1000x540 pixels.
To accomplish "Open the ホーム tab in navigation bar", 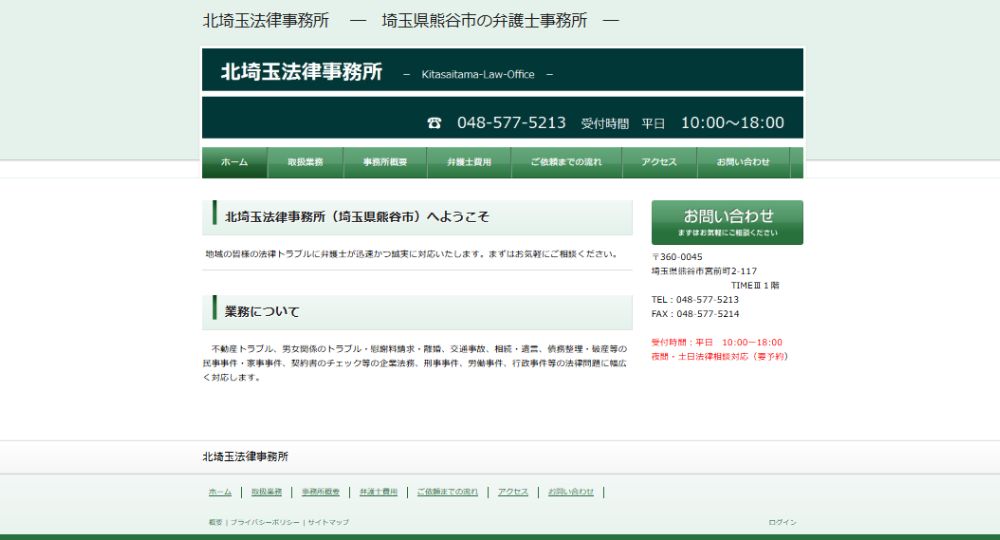I will tap(234, 162).
